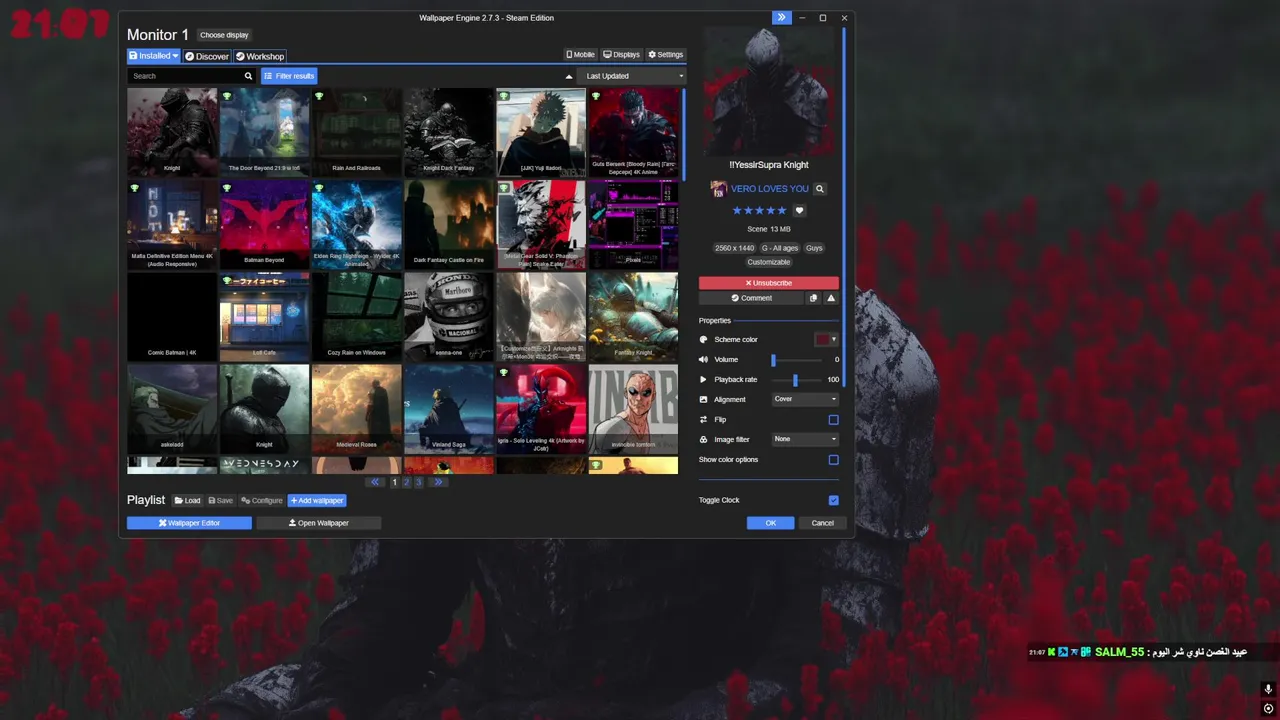Click the Playback rate slider handle
Image resolution: width=1280 pixels, height=720 pixels.
(795, 380)
